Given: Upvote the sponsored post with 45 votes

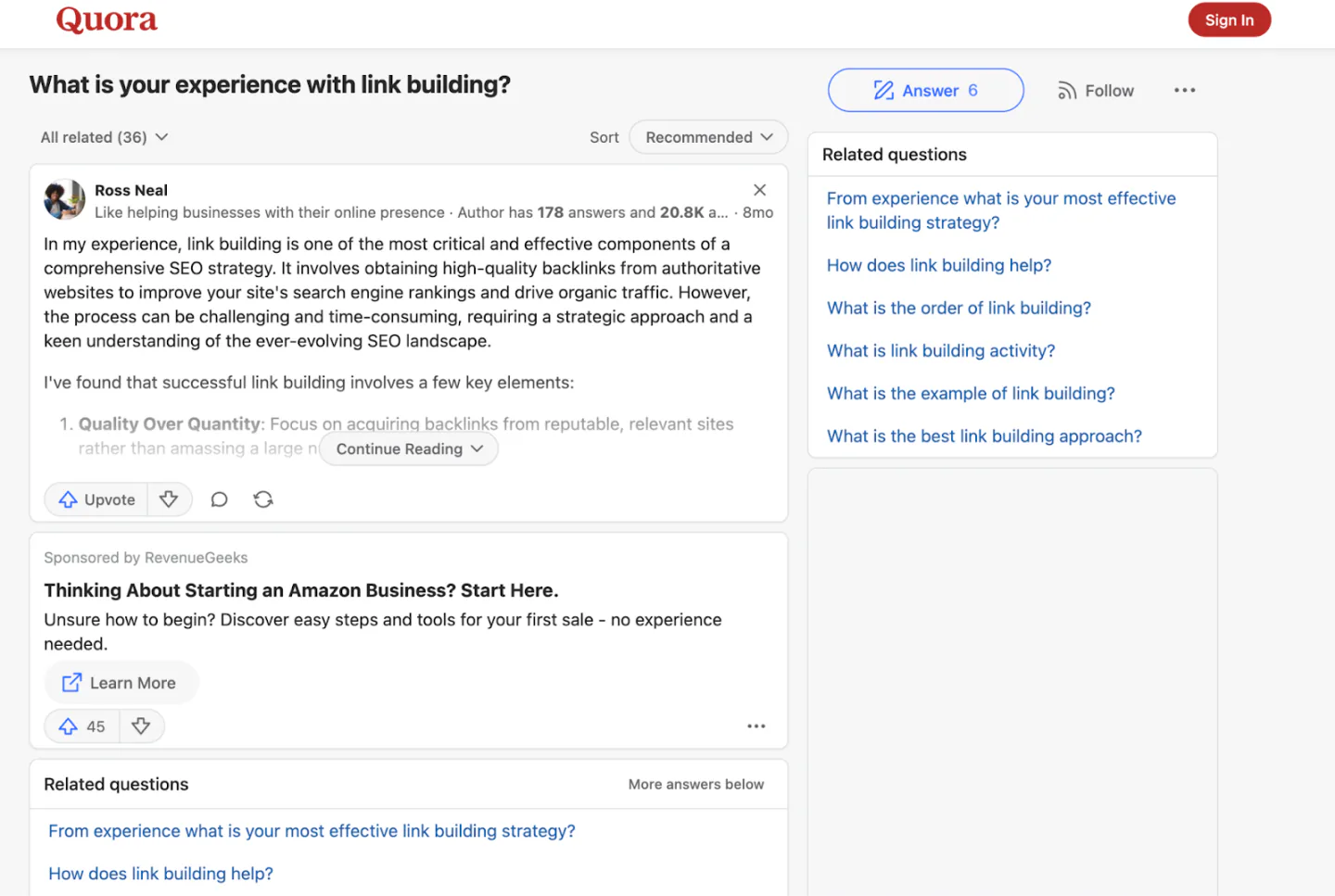Looking at the screenshot, I should pyautogui.click(x=82, y=726).
